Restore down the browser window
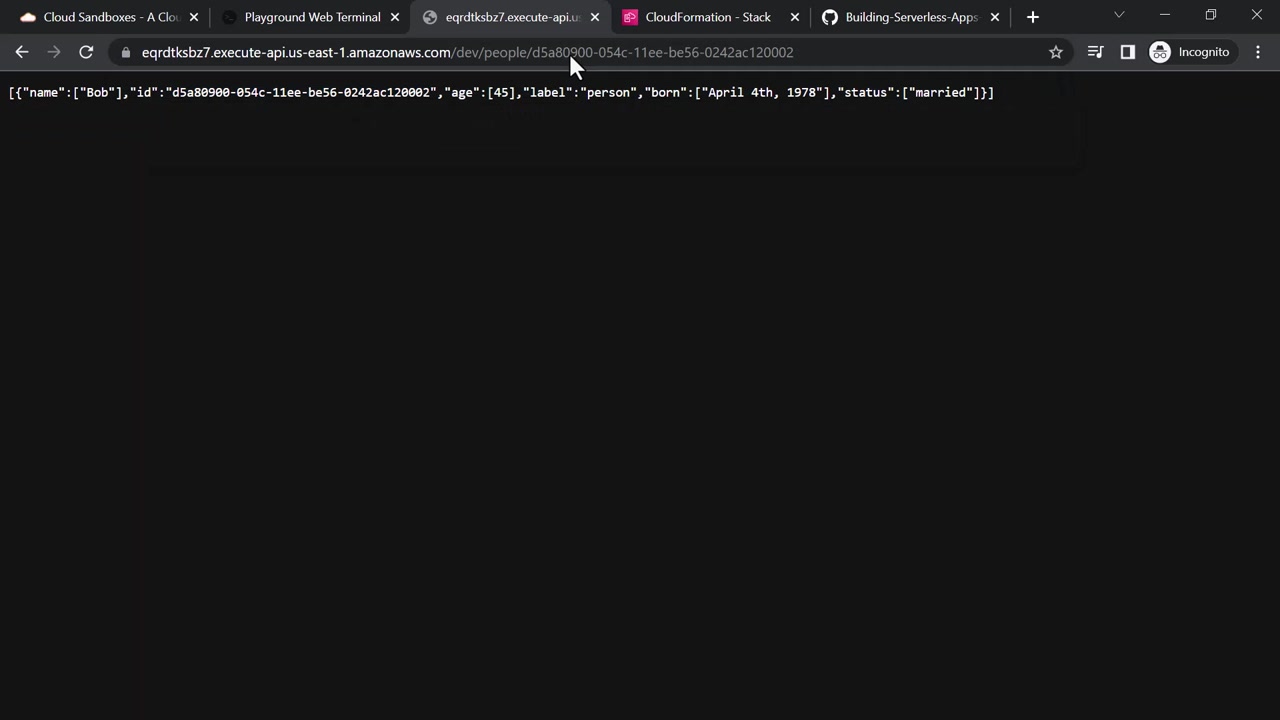This screenshot has height=720, width=1280. (x=1211, y=15)
